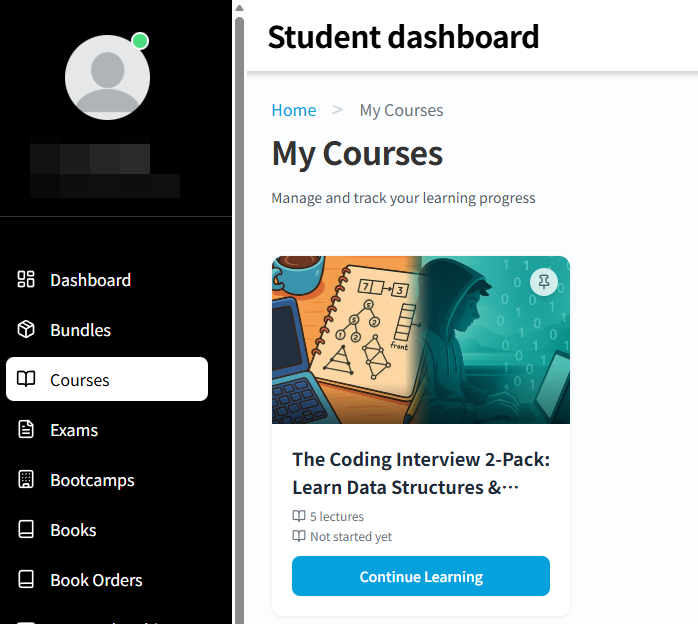Open the Coding Interview 2-Pack course title
Screen dimensions: 698x624
coord(420,473)
